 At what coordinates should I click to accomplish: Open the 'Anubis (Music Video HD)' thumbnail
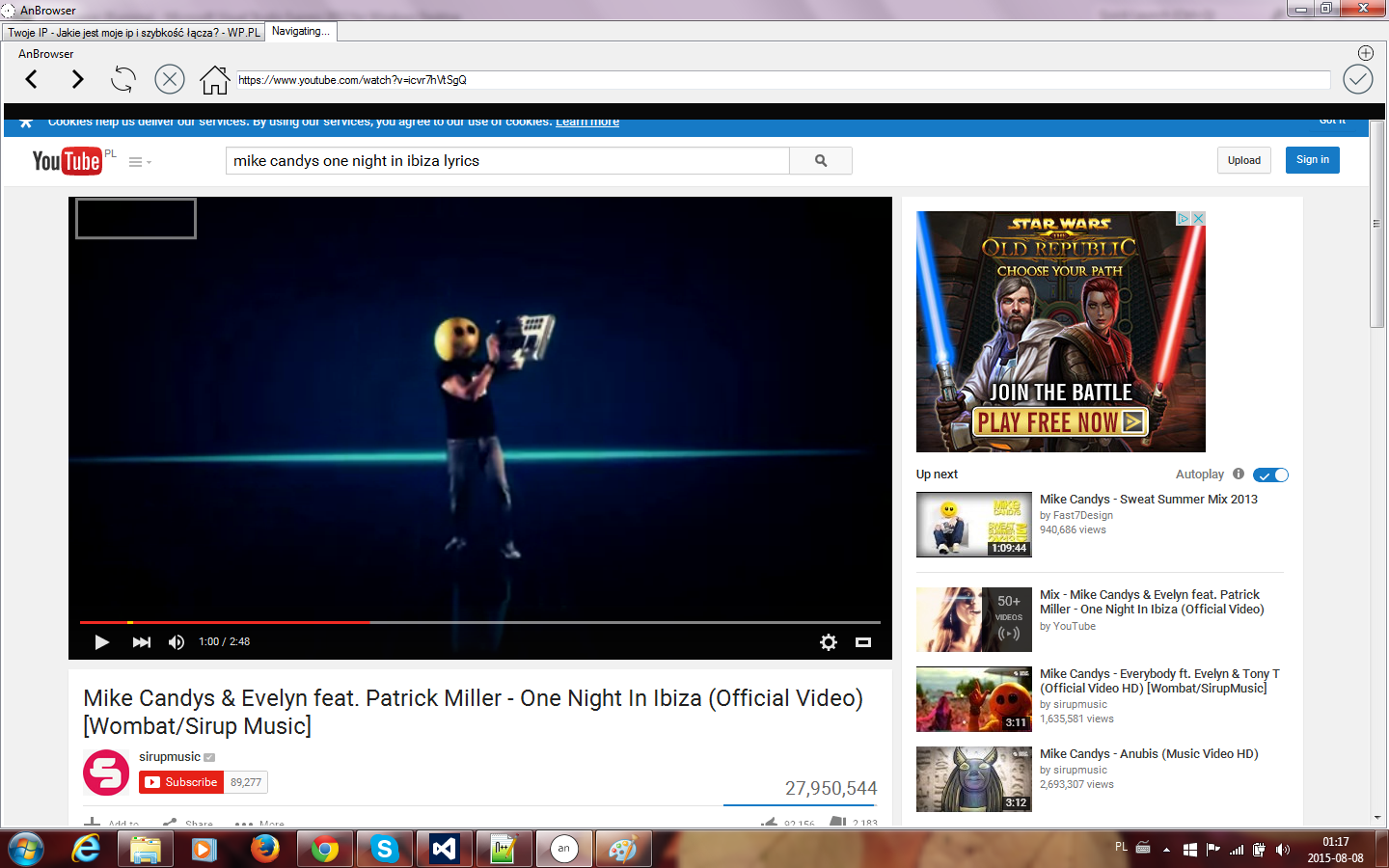click(974, 779)
